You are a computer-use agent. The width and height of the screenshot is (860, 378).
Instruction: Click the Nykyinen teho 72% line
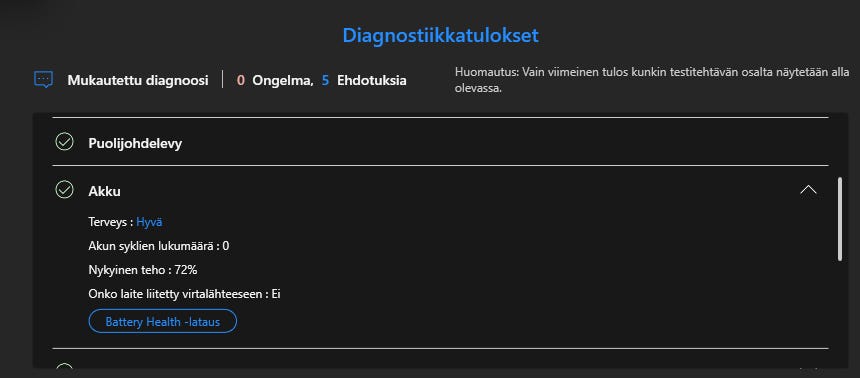(x=143, y=270)
